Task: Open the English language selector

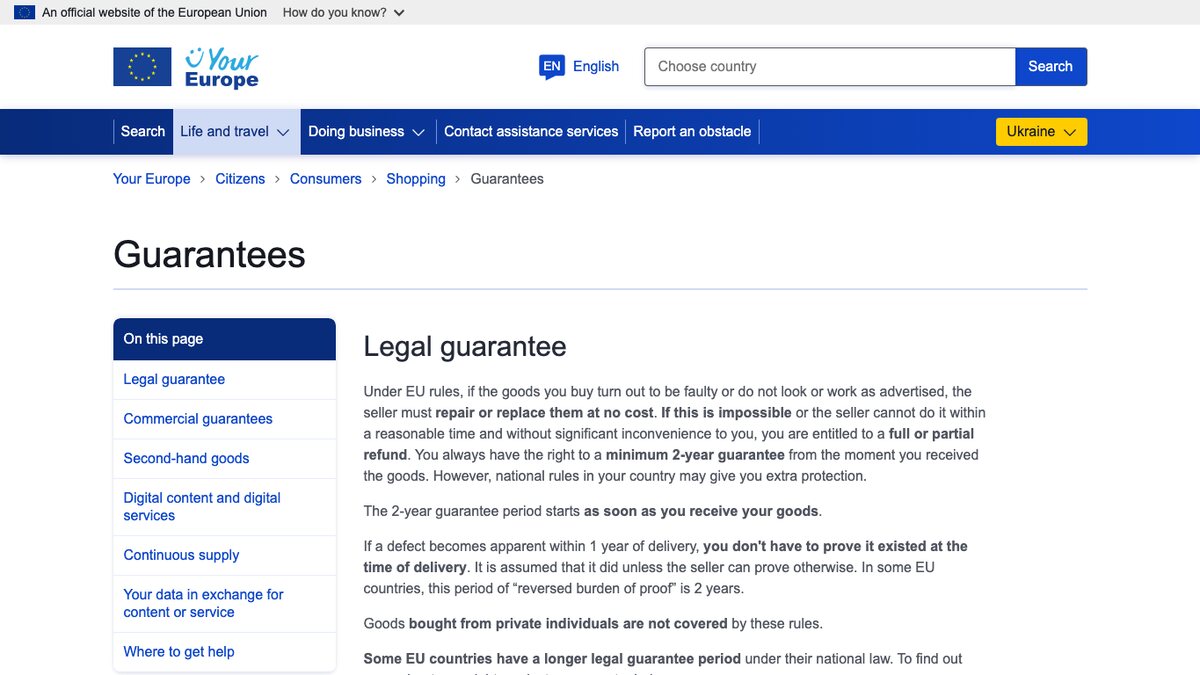Action: point(579,67)
